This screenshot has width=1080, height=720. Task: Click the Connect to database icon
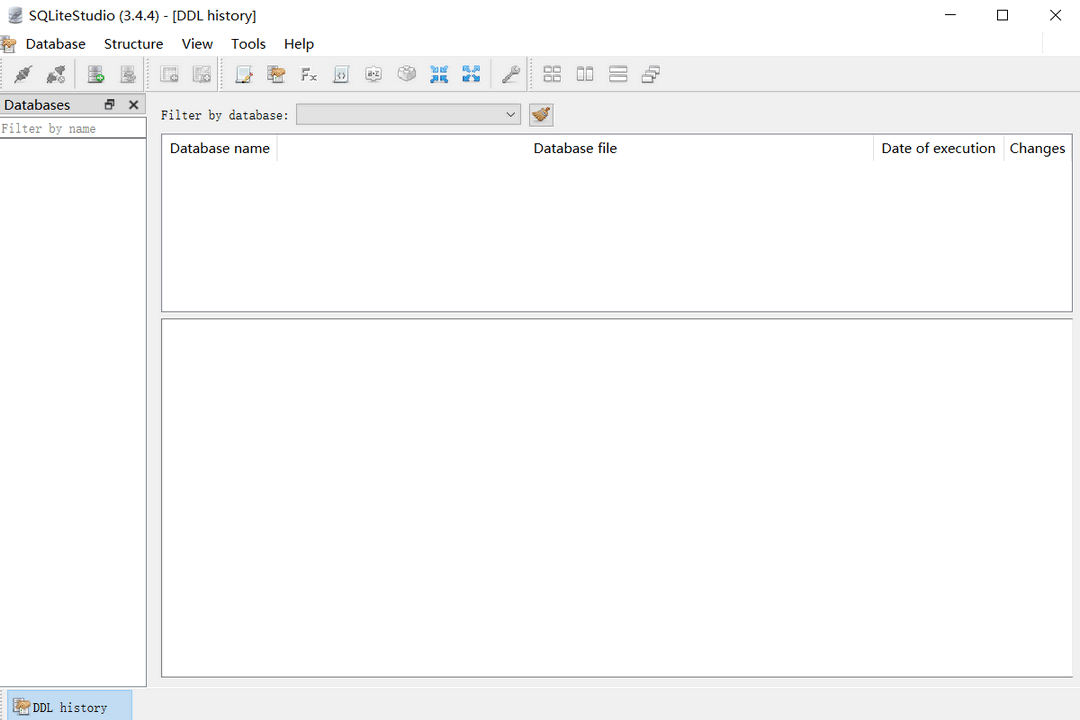pos(23,74)
